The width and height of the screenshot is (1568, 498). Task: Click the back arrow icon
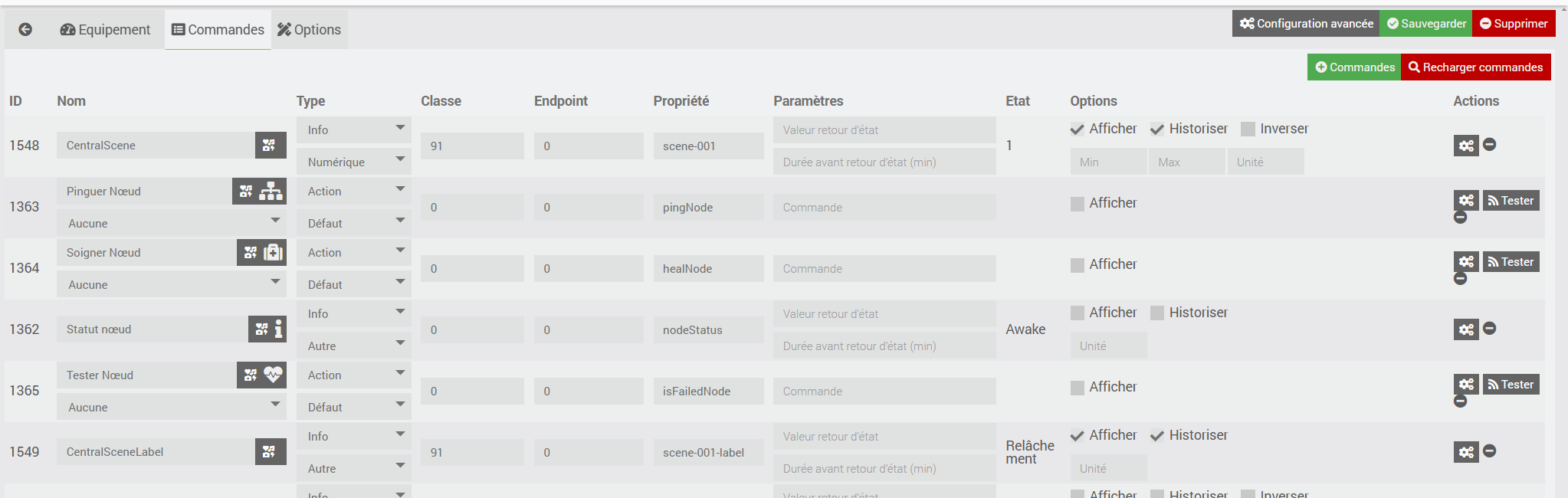pyautogui.click(x=25, y=30)
